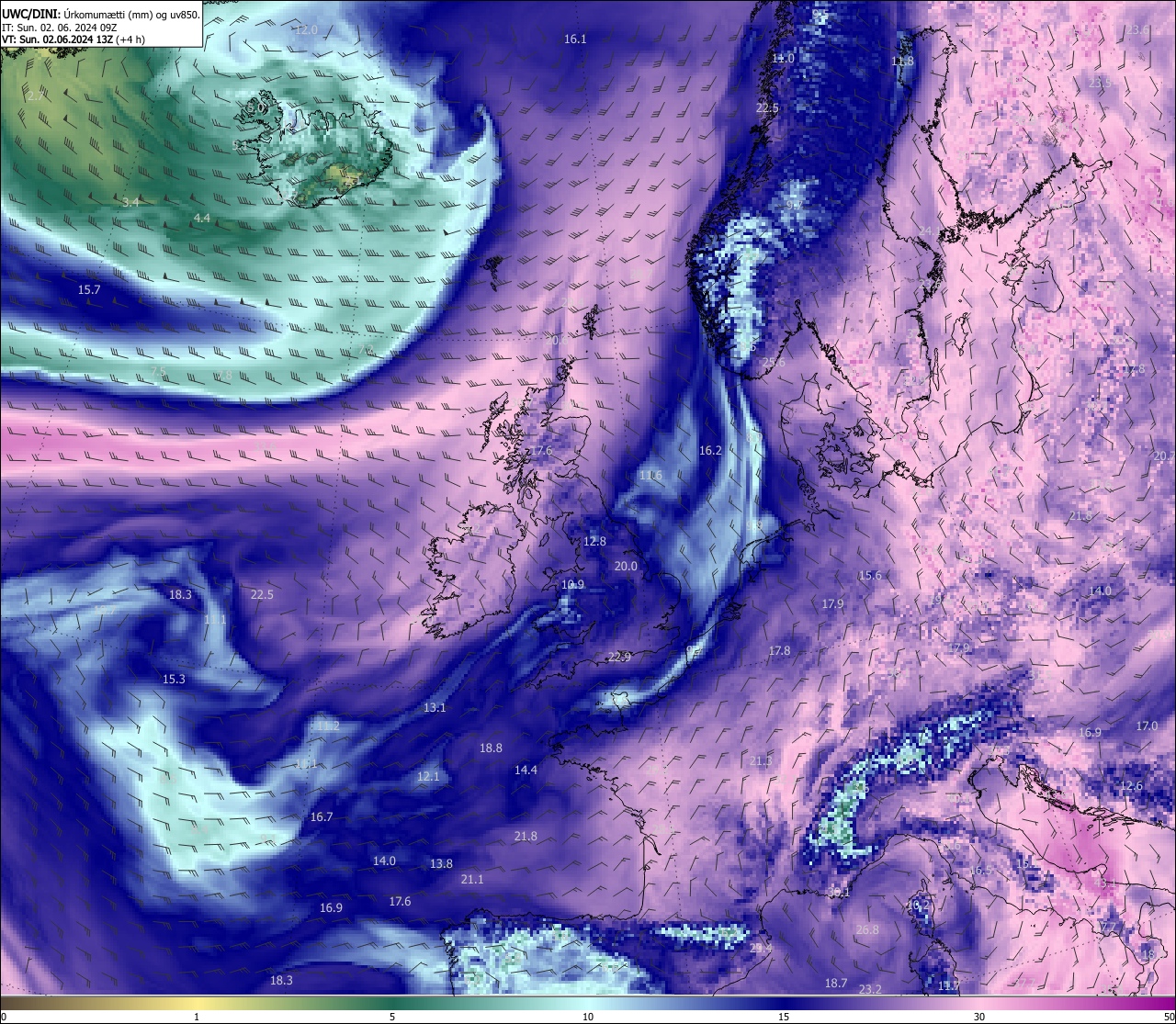Click the 'VT: Sun. 02.06.2024 13Z (+4 h)' line
This screenshot has width=1176, height=1024.
[73, 39]
